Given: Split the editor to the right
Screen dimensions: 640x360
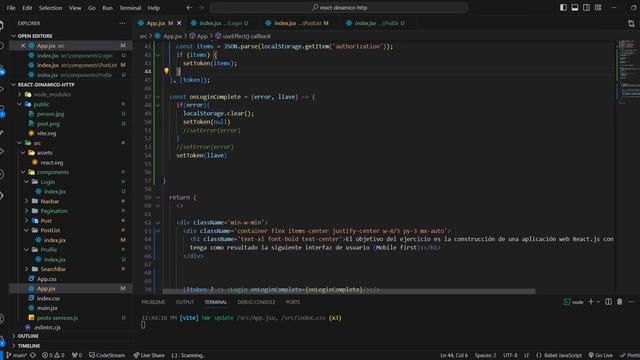Looking at the screenshot, I should pyautogui.click(x=631, y=24).
